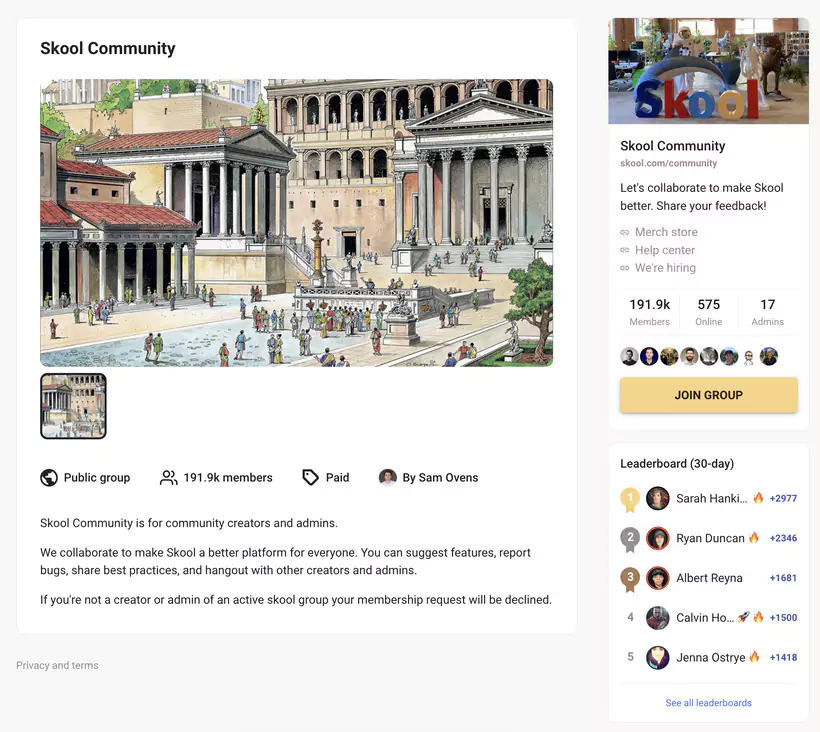Screen dimensions: 820x732
Task: Click the Skool Community page title
Action: [108, 48]
